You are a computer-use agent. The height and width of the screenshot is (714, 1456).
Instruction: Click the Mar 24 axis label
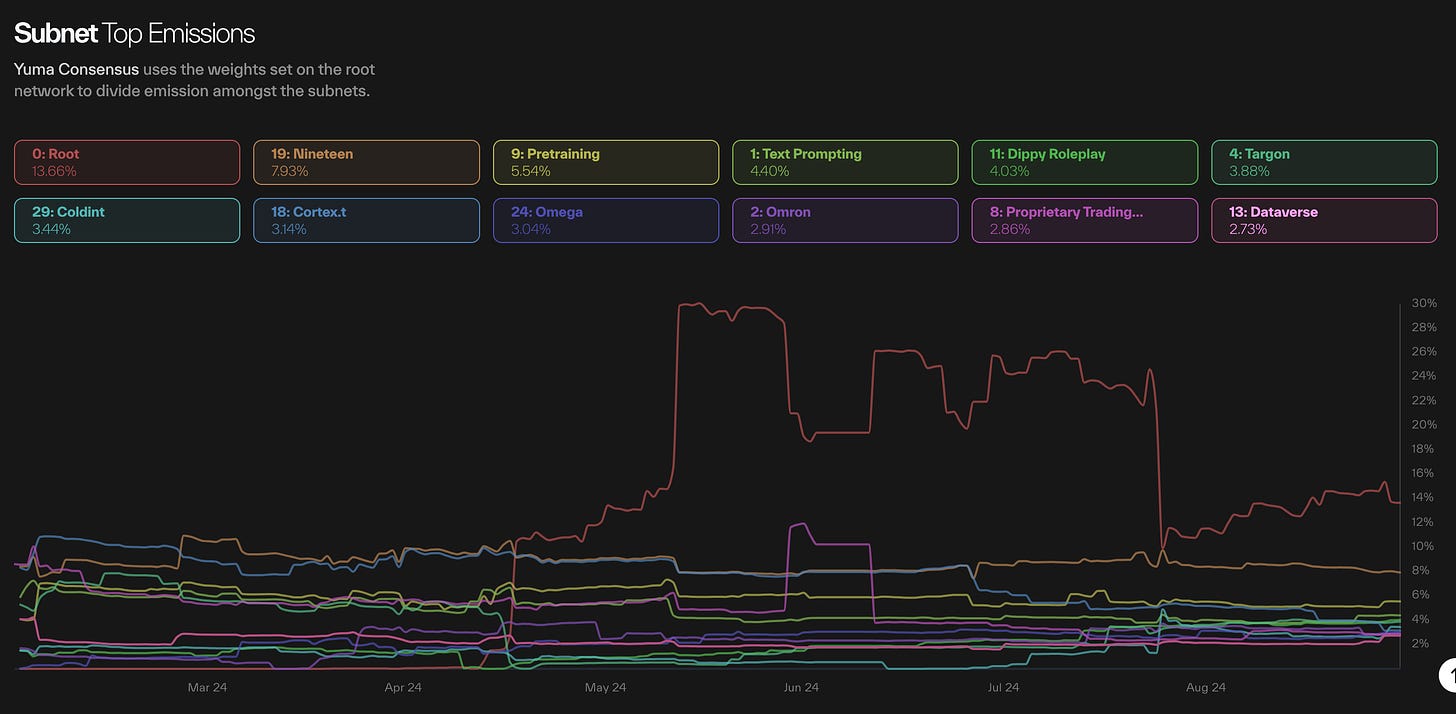coord(206,687)
